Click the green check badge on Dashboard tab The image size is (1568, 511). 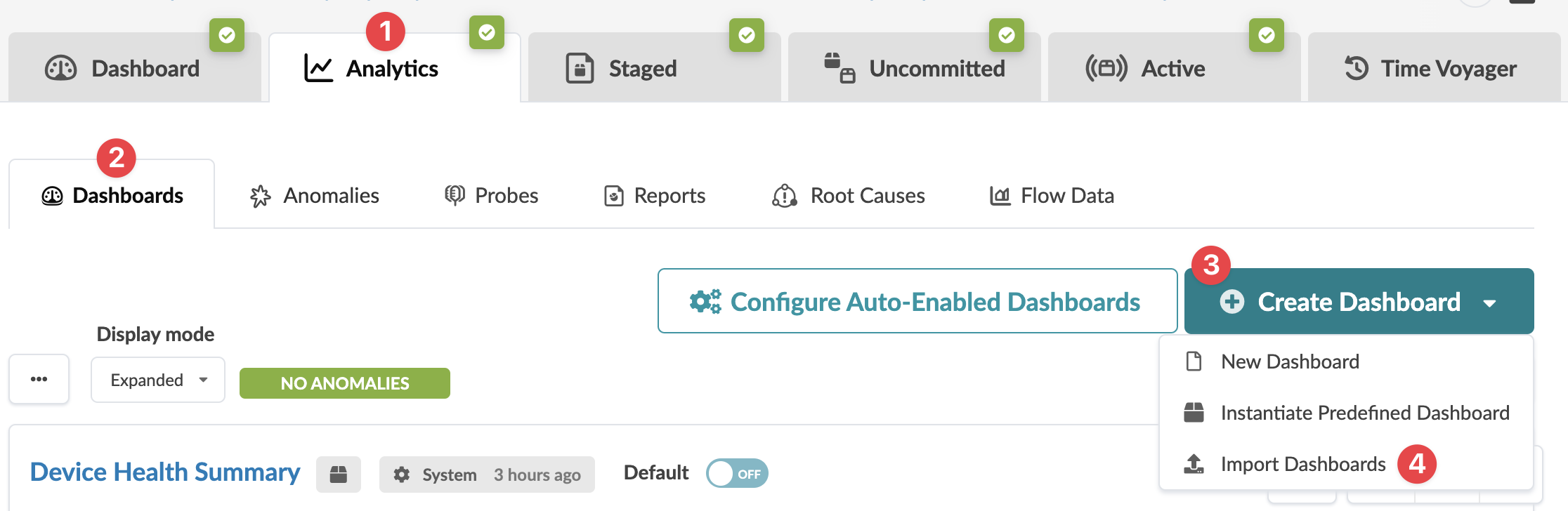coord(226,35)
